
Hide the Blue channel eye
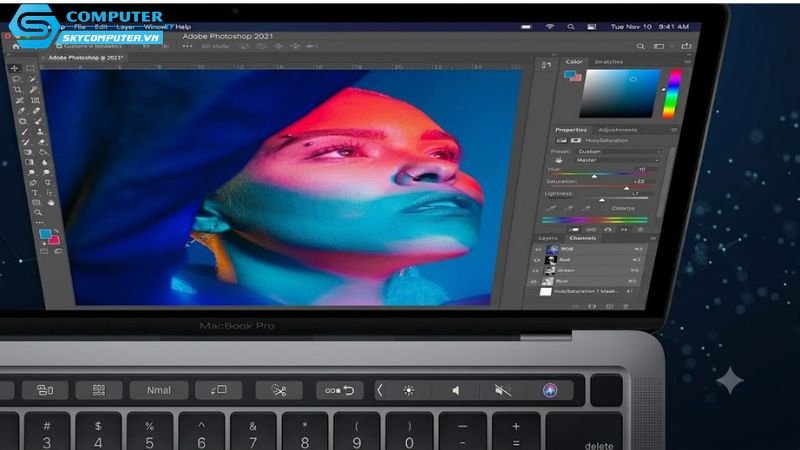(x=534, y=282)
